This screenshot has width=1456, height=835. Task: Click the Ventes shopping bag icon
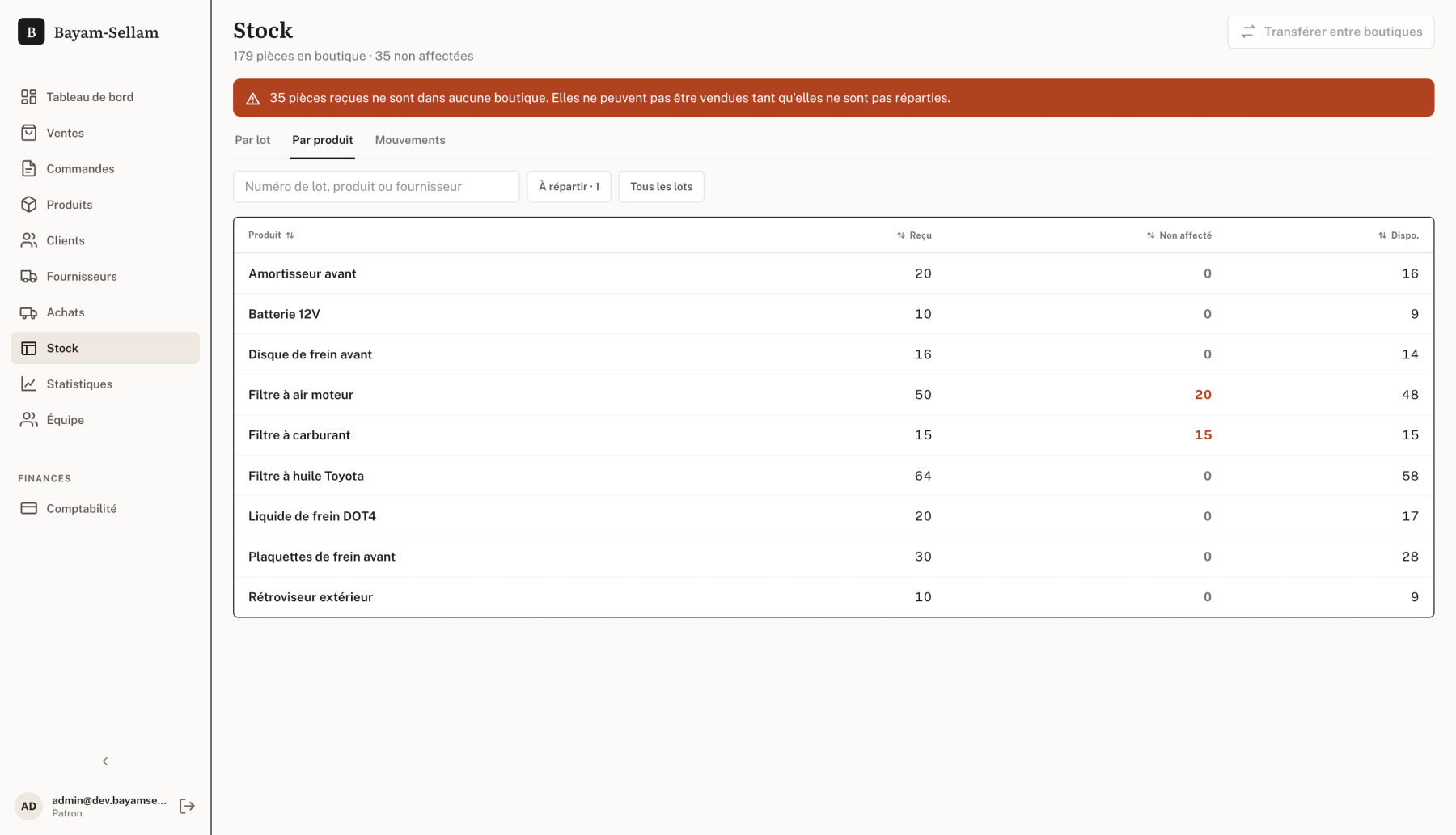click(29, 133)
